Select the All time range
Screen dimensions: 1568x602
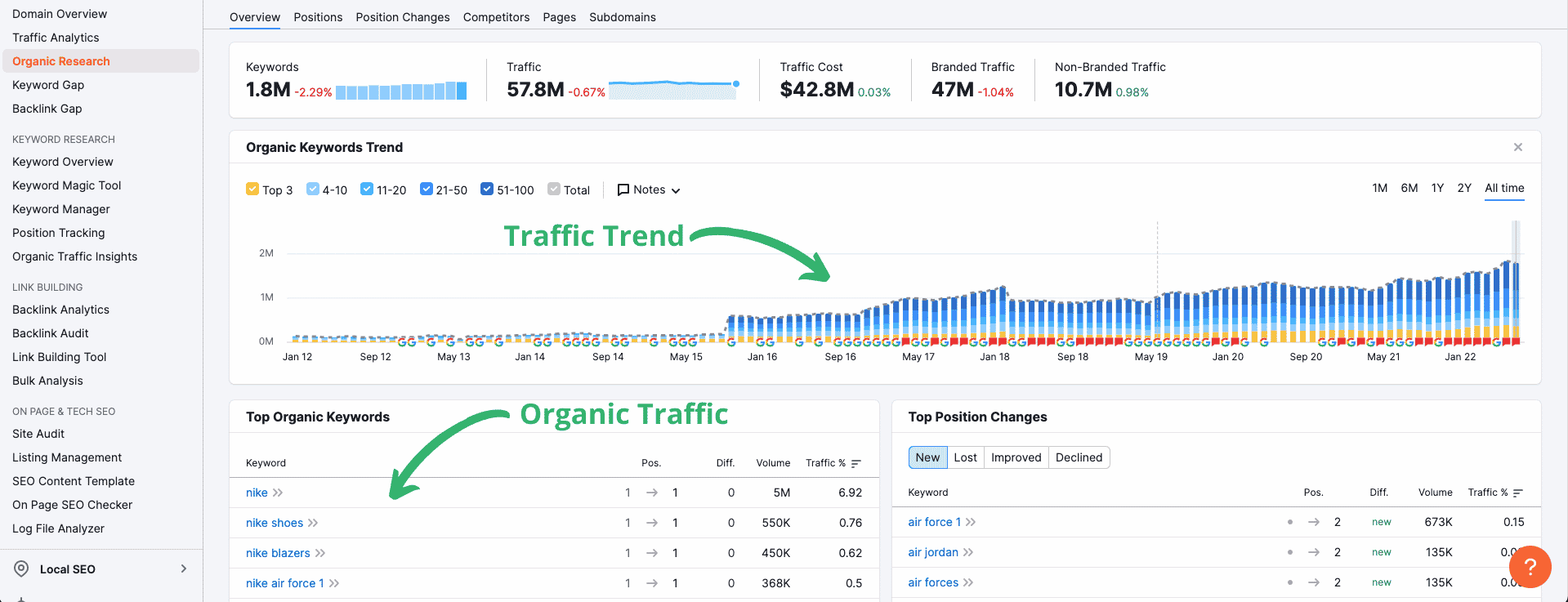pos(1504,188)
